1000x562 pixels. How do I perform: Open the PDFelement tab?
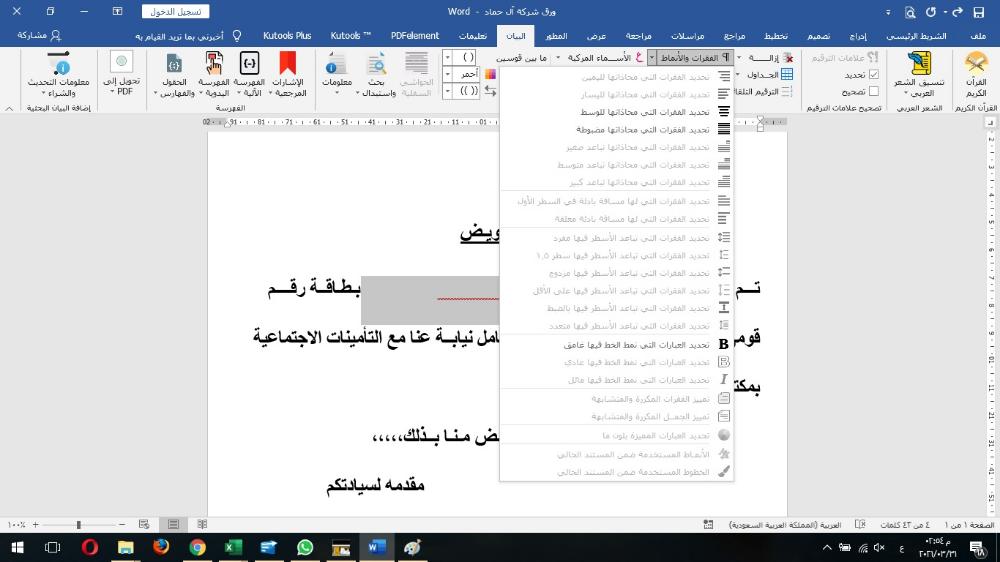coord(415,36)
